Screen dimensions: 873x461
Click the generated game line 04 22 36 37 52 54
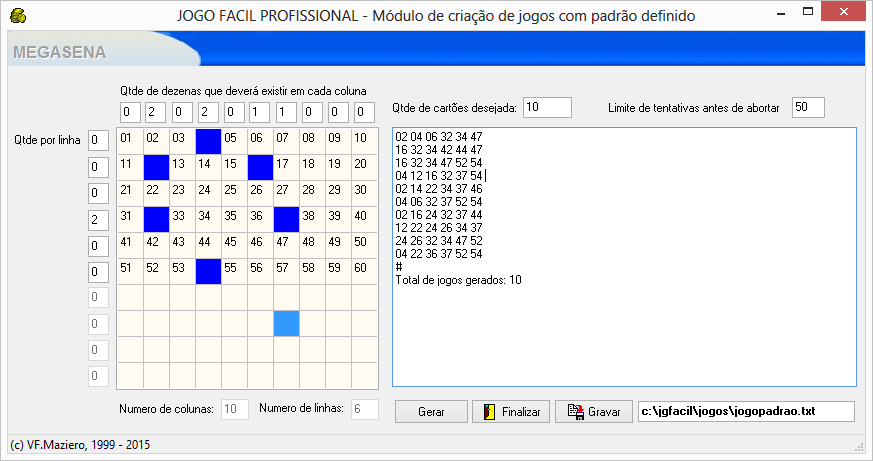[439, 254]
